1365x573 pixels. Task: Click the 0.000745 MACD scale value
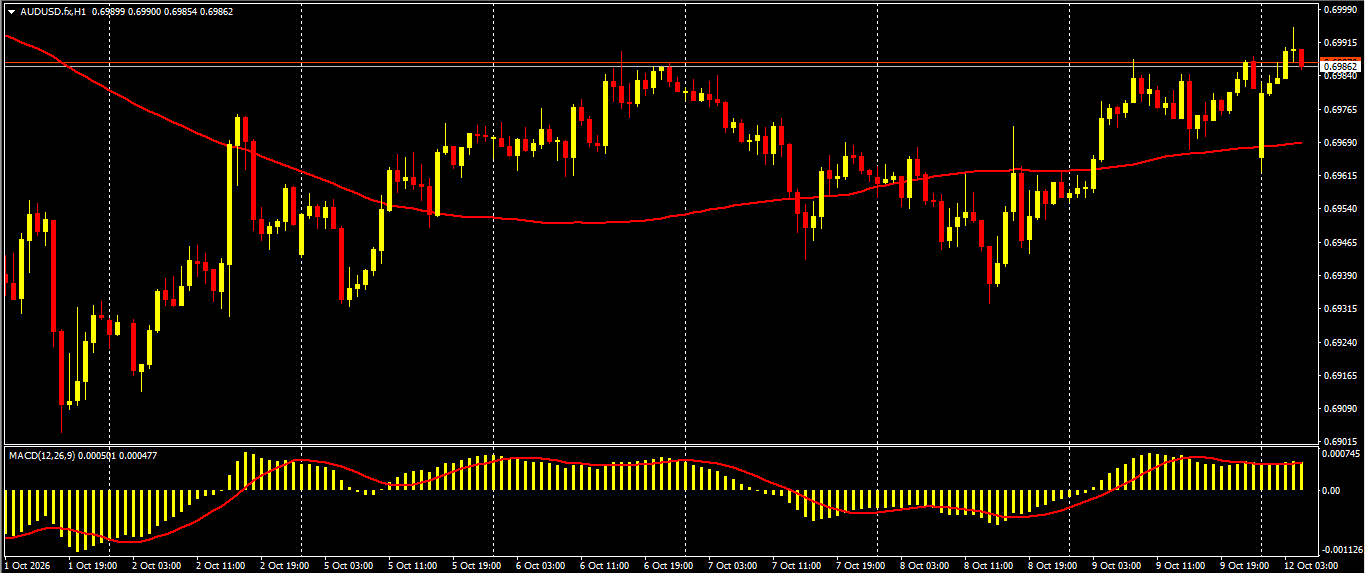point(1340,454)
